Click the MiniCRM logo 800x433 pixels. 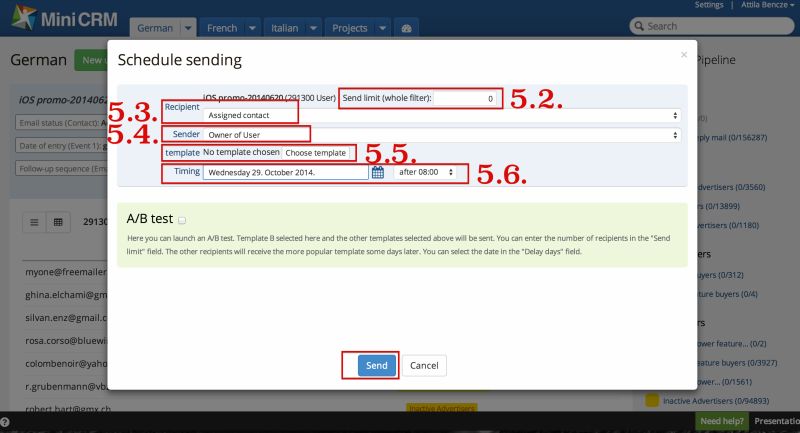(65, 18)
